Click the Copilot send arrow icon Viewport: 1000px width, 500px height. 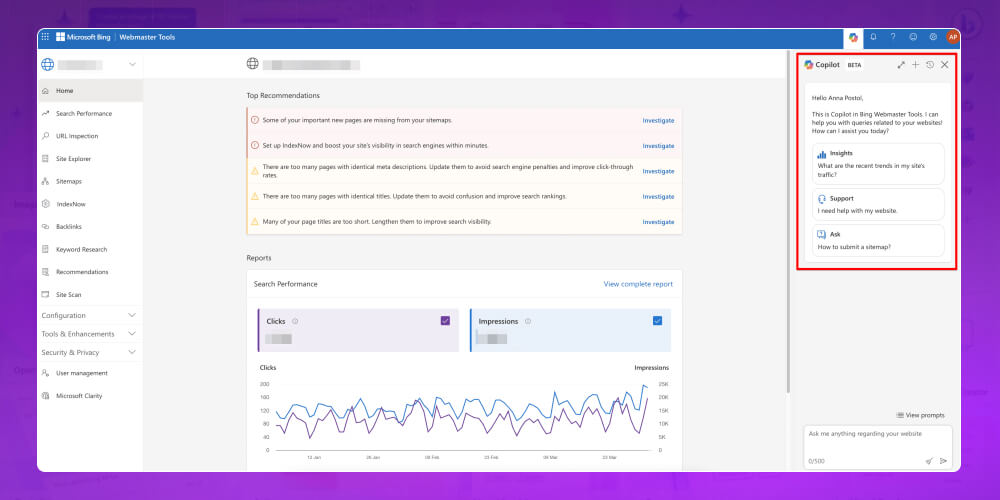tap(943, 460)
